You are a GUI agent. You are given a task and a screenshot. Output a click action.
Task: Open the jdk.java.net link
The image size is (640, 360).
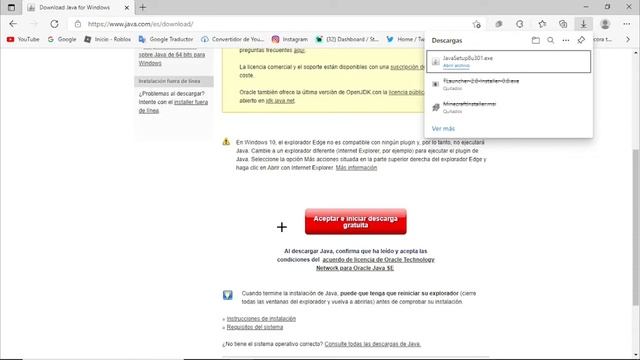pos(280,101)
